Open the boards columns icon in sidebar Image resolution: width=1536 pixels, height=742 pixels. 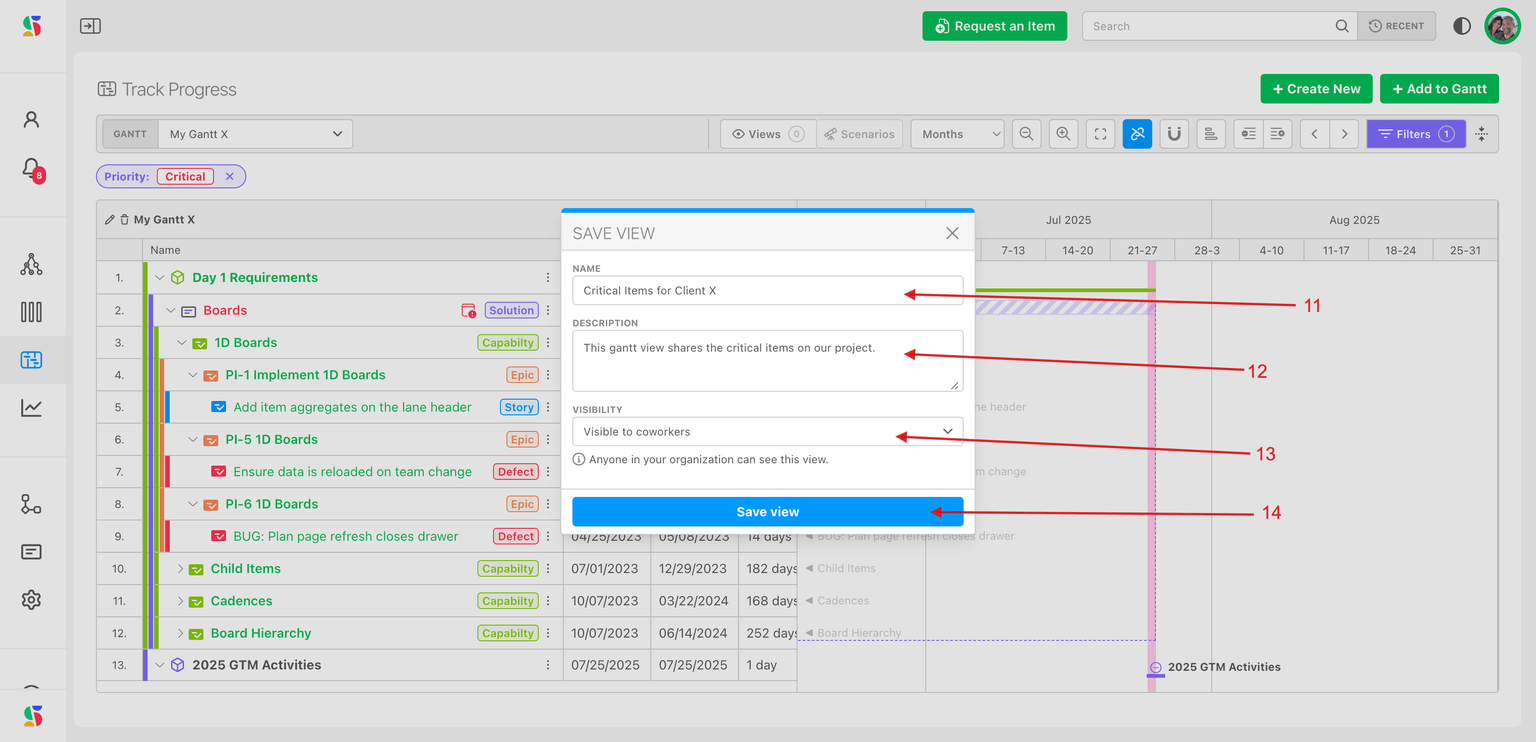[x=31, y=312]
